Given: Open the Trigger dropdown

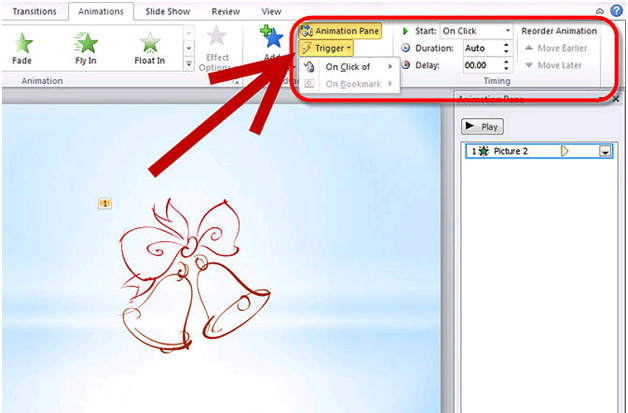Looking at the screenshot, I should [x=326, y=48].
